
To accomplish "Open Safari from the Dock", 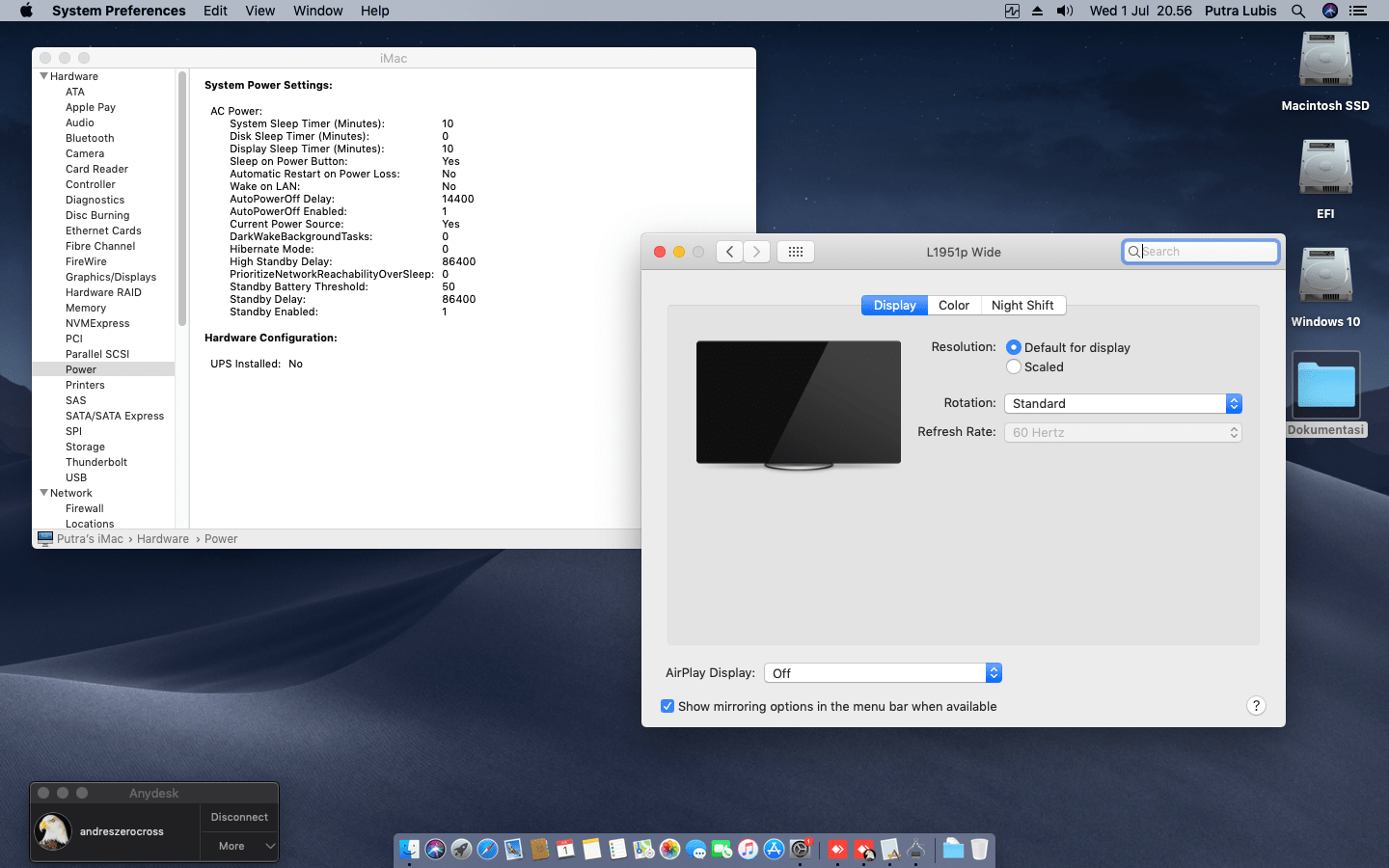I will click(x=487, y=849).
